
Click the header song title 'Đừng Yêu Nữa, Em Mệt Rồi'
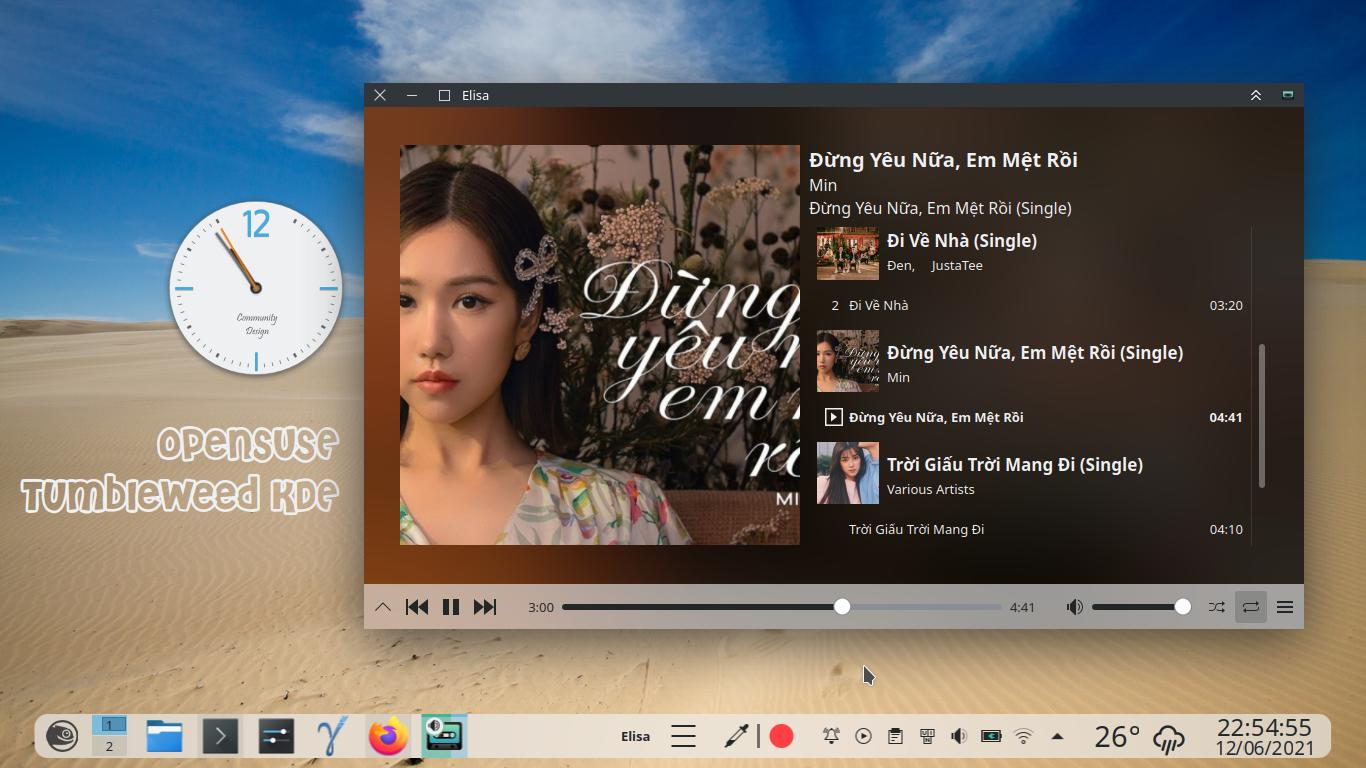(x=943, y=160)
